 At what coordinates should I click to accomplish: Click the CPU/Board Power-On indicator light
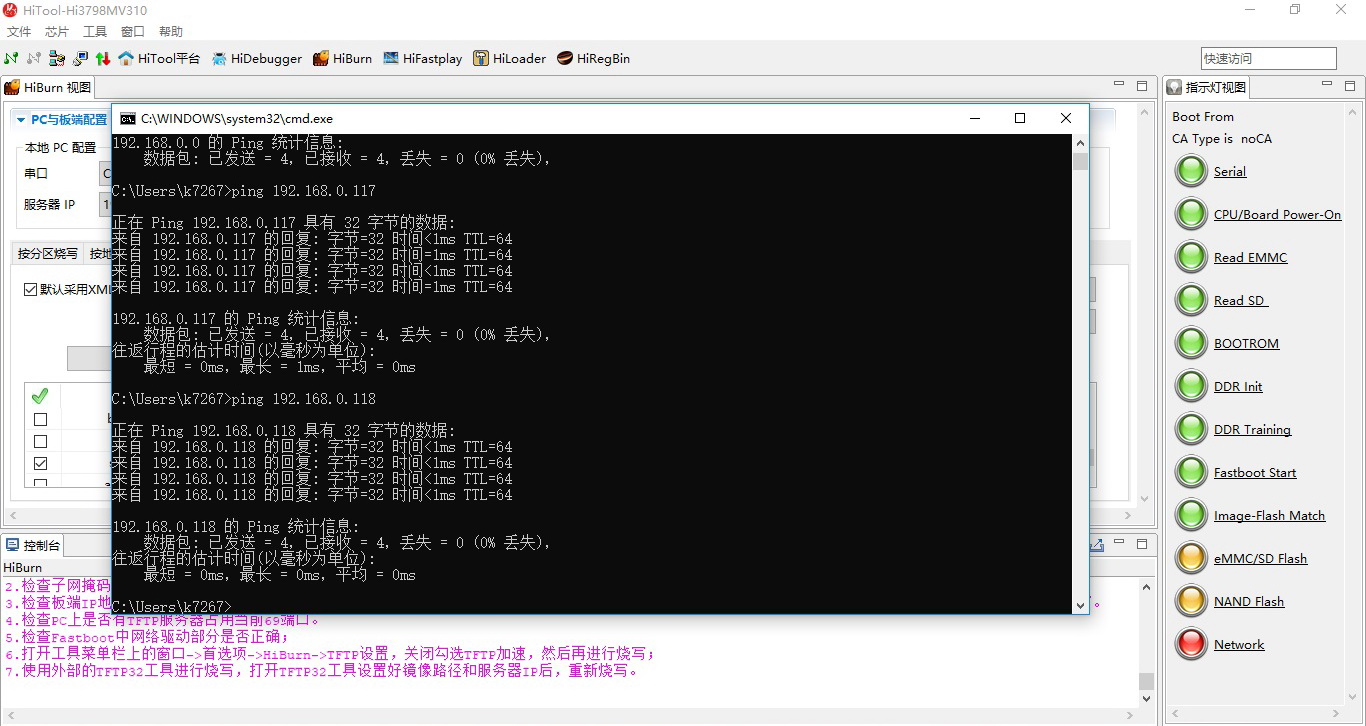click(1191, 215)
